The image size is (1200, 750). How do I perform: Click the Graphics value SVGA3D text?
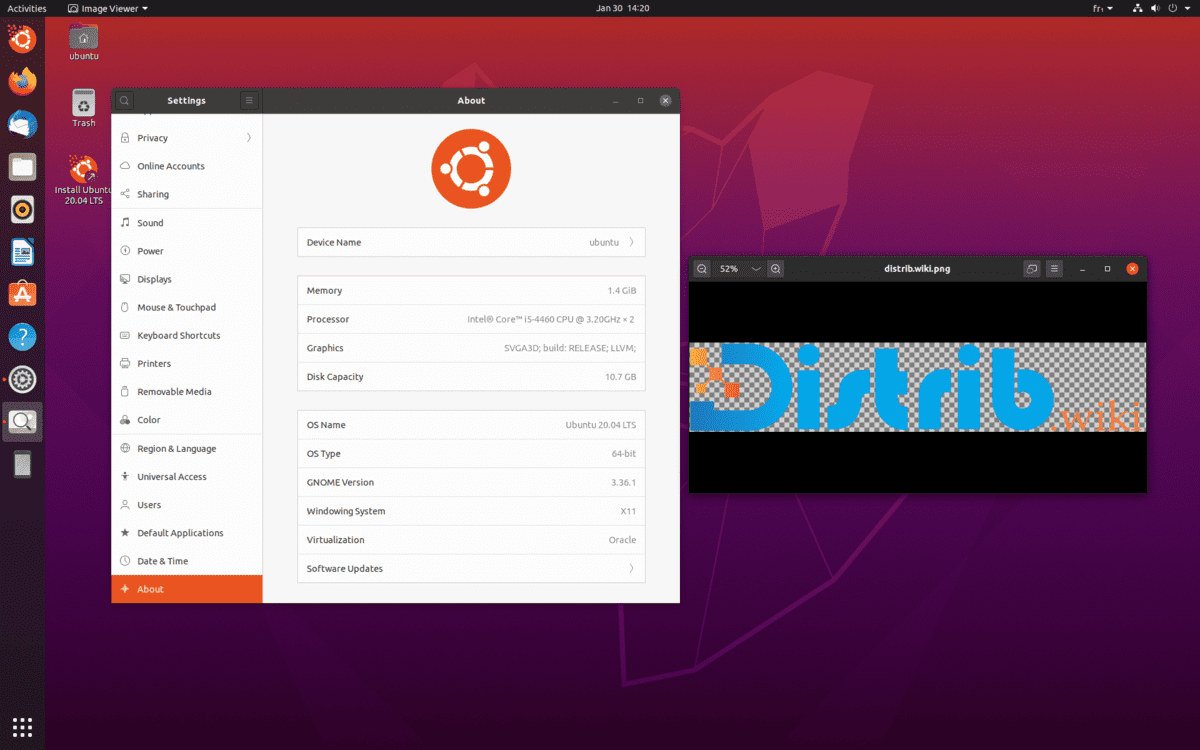(570, 348)
